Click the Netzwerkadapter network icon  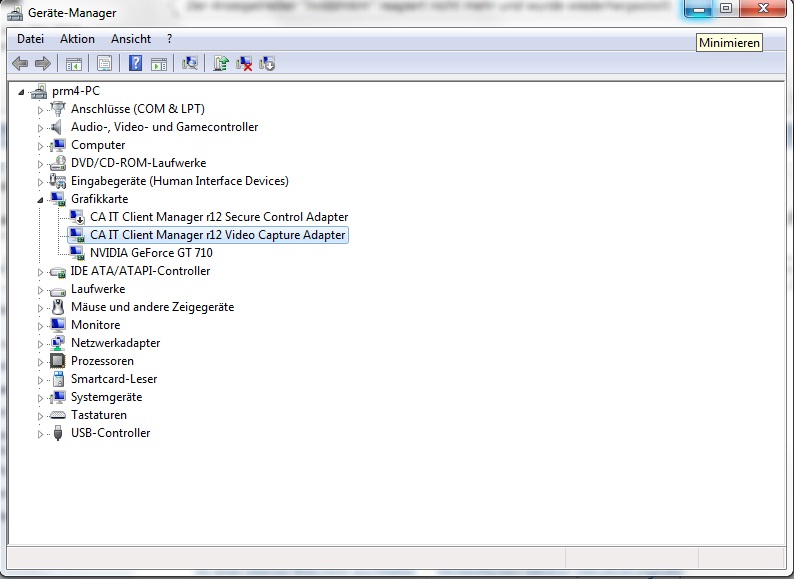pyautogui.click(x=58, y=343)
